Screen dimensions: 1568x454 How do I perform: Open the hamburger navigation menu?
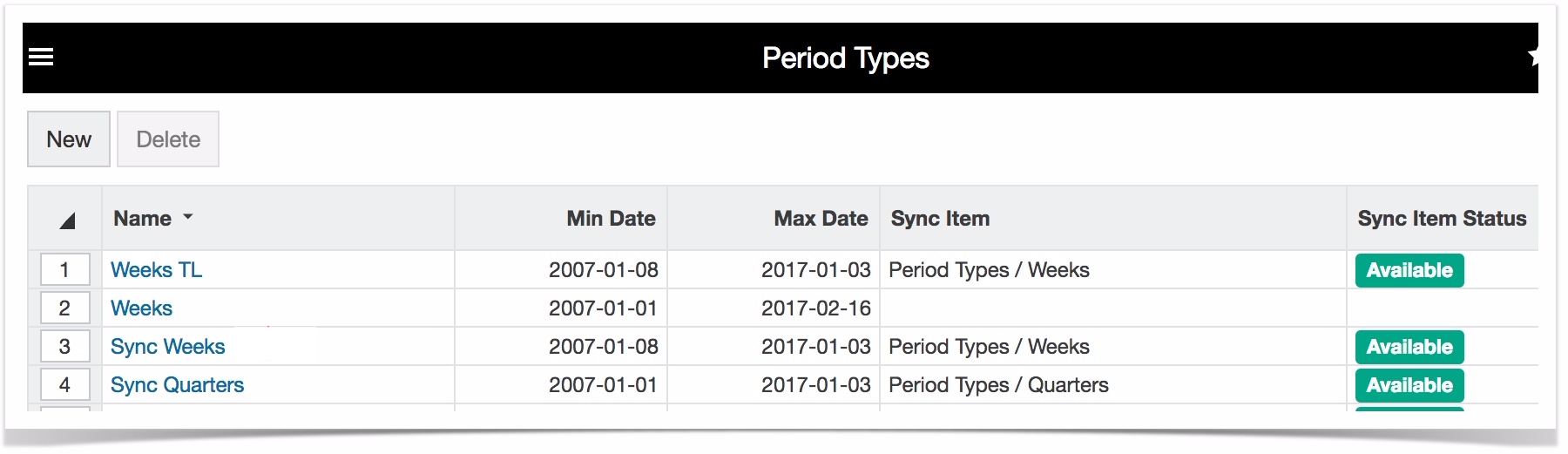coord(41,58)
